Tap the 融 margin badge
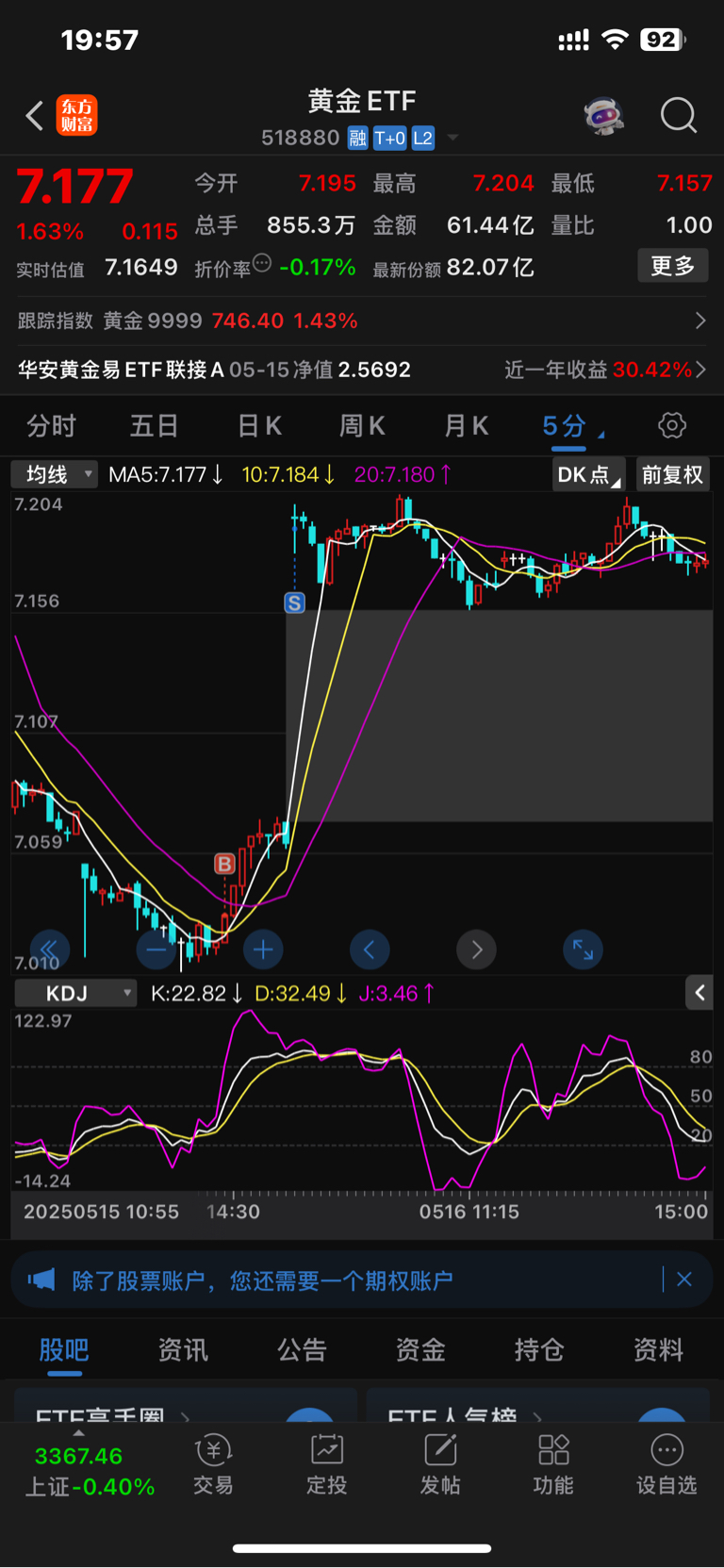 tap(357, 139)
